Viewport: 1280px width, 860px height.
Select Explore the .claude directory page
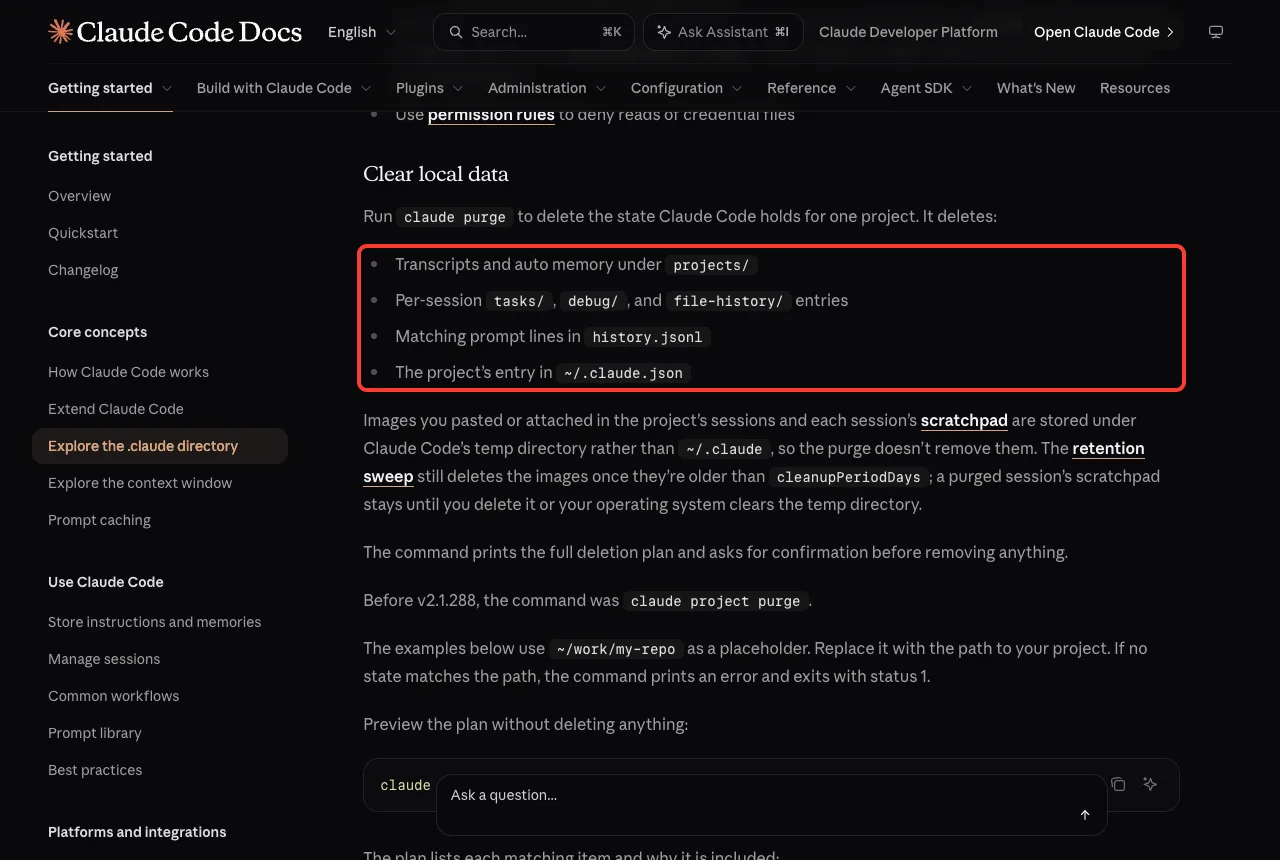(x=160, y=446)
